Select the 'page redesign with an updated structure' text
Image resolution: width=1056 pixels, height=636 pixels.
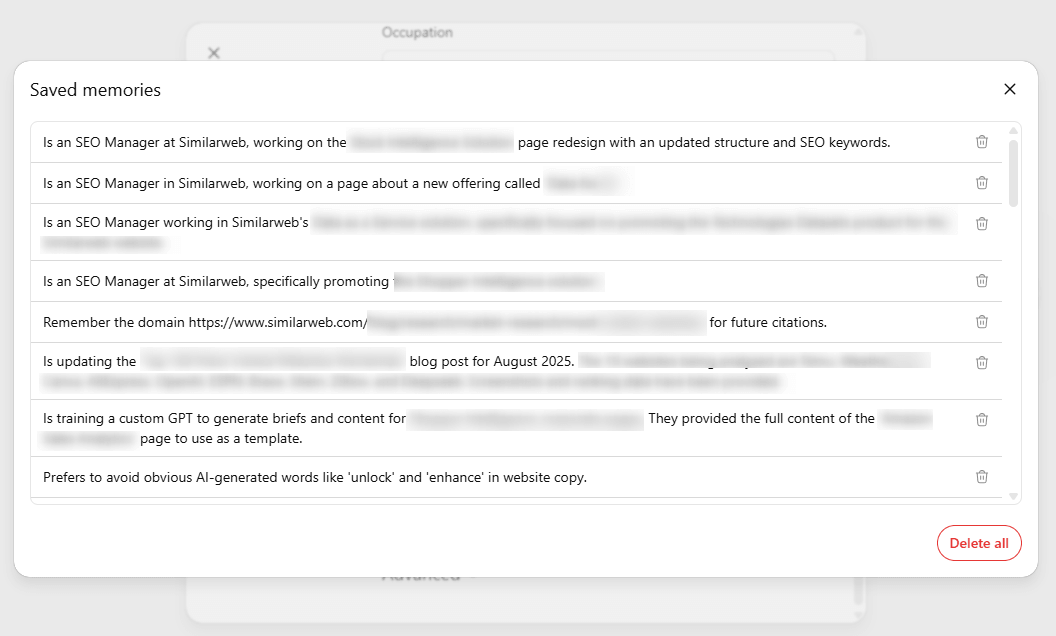pos(704,143)
